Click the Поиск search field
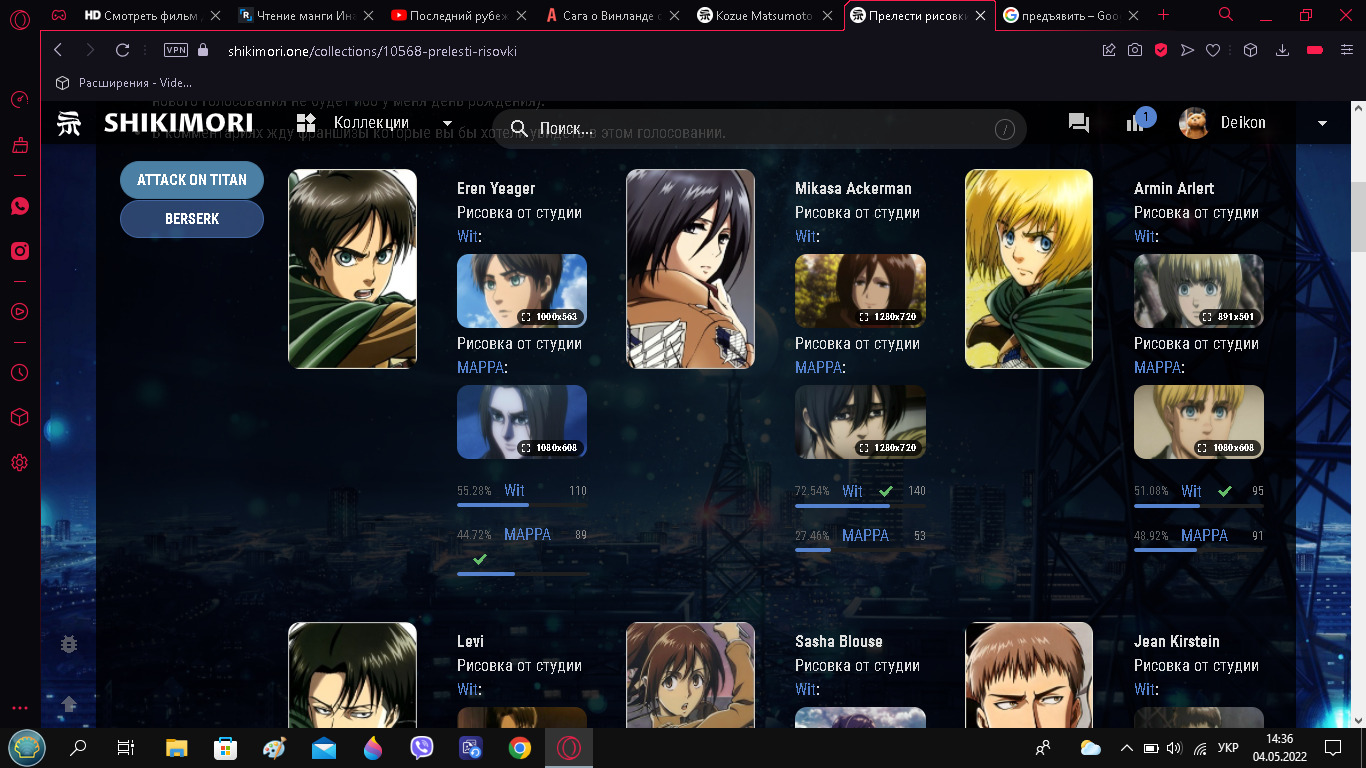 pos(750,129)
